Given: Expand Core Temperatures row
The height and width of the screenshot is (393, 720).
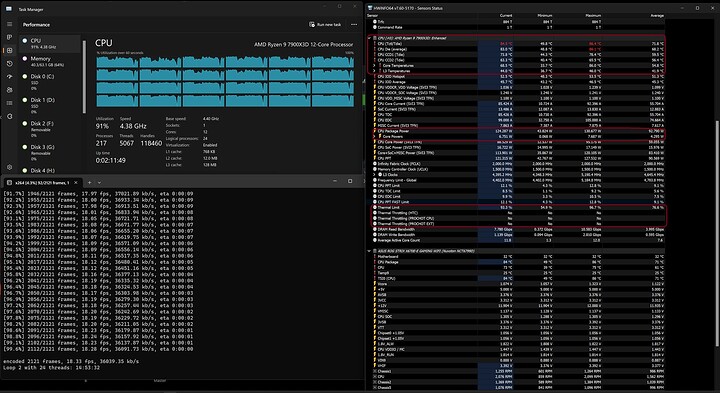Looking at the screenshot, I should pyautogui.click(x=375, y=66).
